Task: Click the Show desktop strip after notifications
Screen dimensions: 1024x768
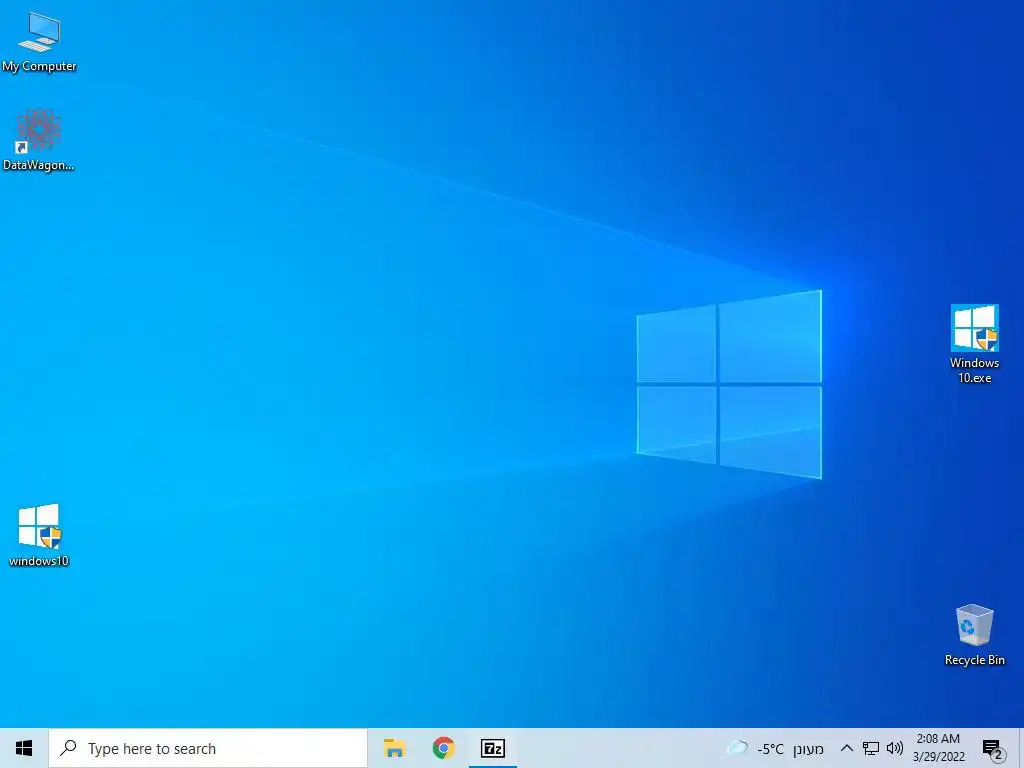Action: 1021,748
